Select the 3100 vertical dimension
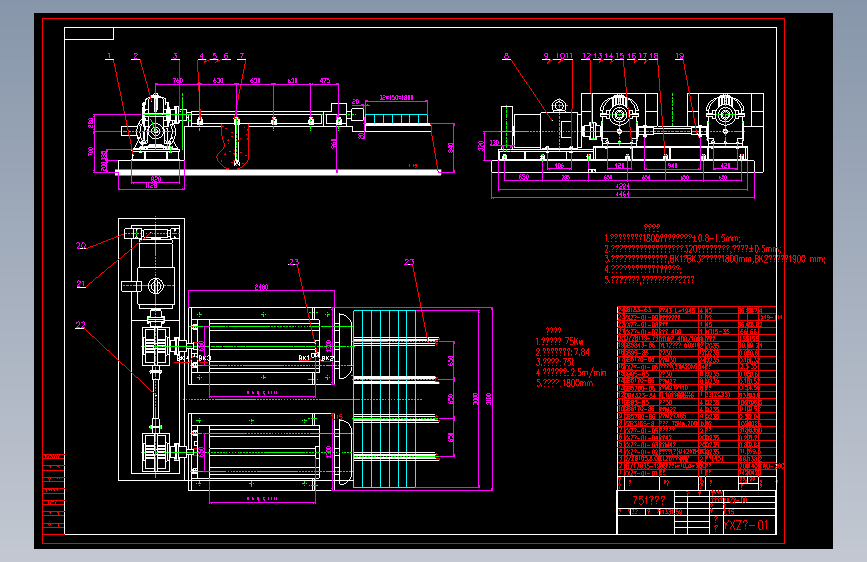Image resolution: width=867 pixels, height=562 pixels. pos(488,399)
